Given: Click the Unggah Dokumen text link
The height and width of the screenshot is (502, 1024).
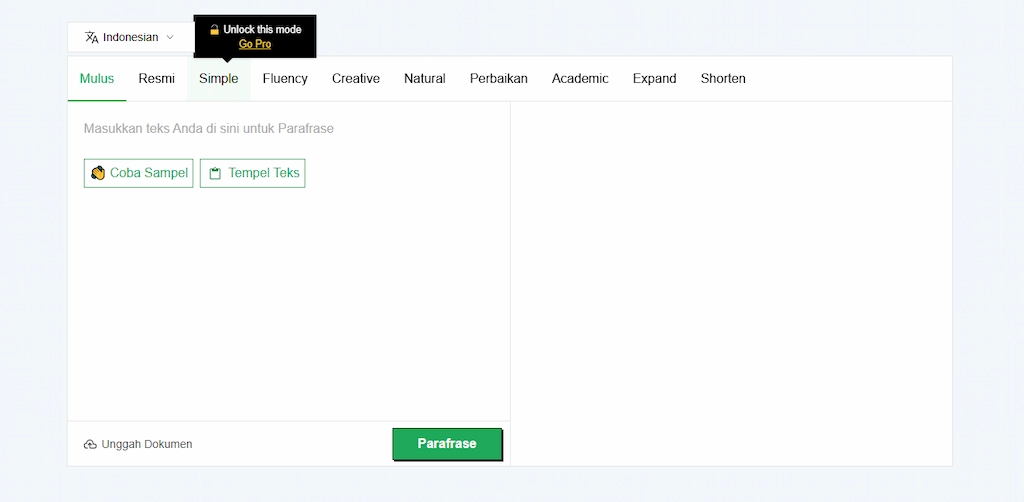Looking at the screenshot, I should [147, 444].
